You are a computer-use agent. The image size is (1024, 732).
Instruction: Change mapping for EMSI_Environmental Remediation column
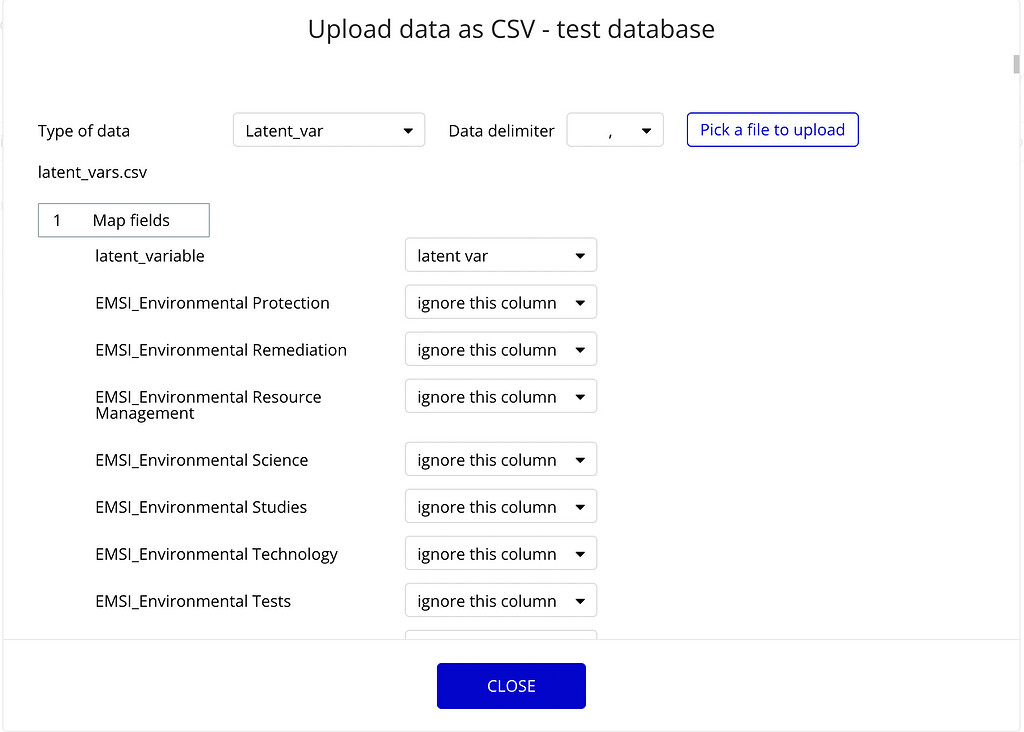[500, 349]
